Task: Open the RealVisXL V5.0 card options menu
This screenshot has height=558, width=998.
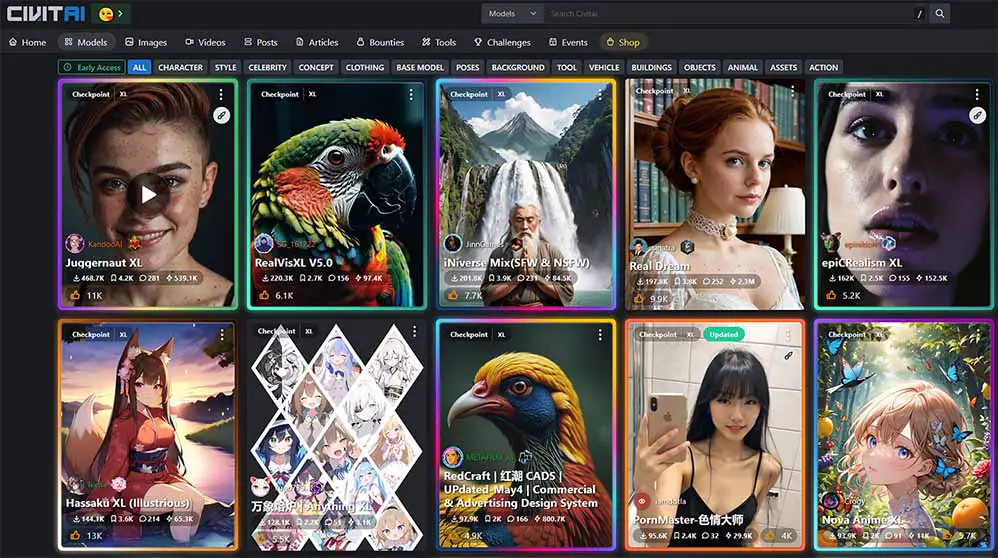Action: [411, 95]
